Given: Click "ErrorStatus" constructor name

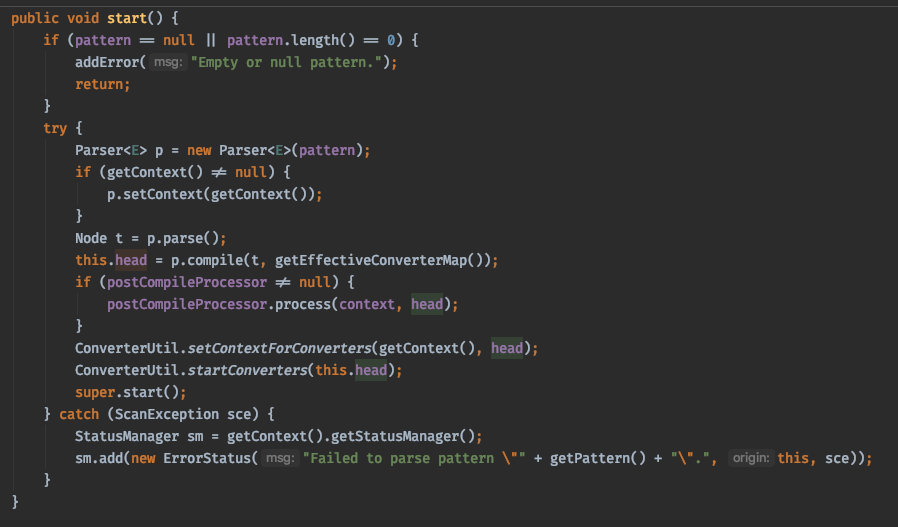Looking at the screenshot, I should [207, 458].
